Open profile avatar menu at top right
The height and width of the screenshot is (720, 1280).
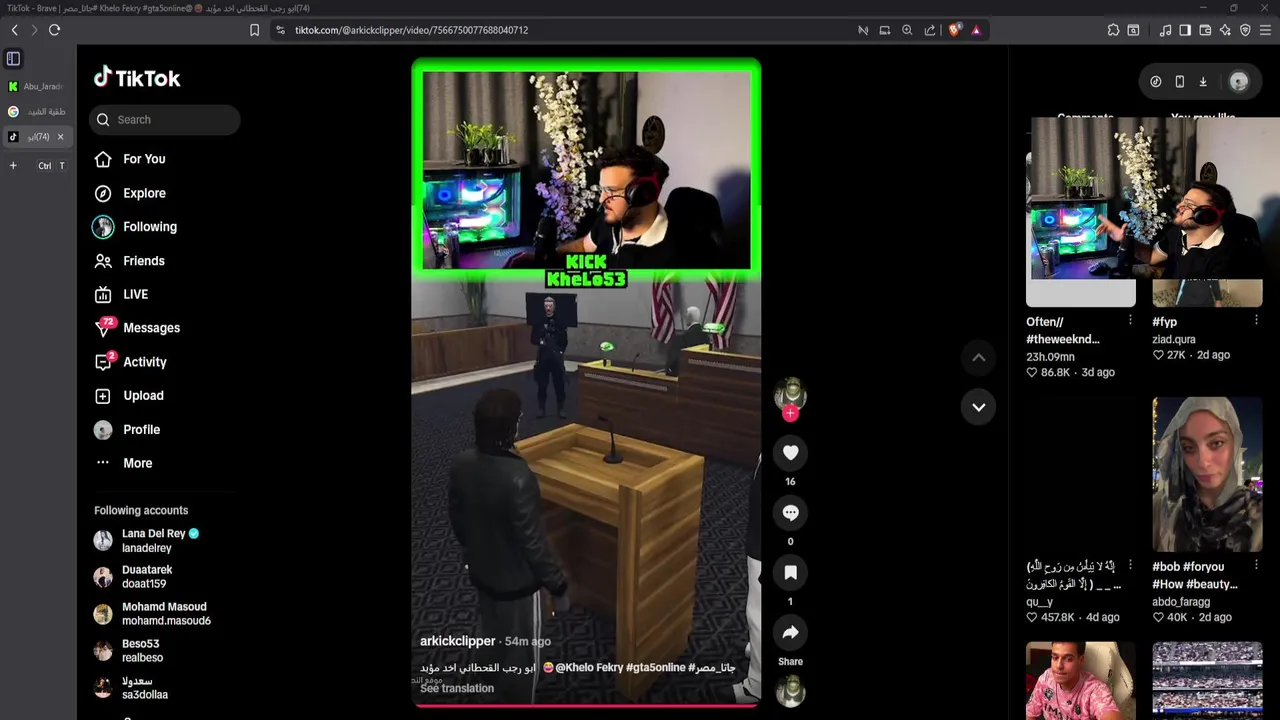(x=1239, y=82)
